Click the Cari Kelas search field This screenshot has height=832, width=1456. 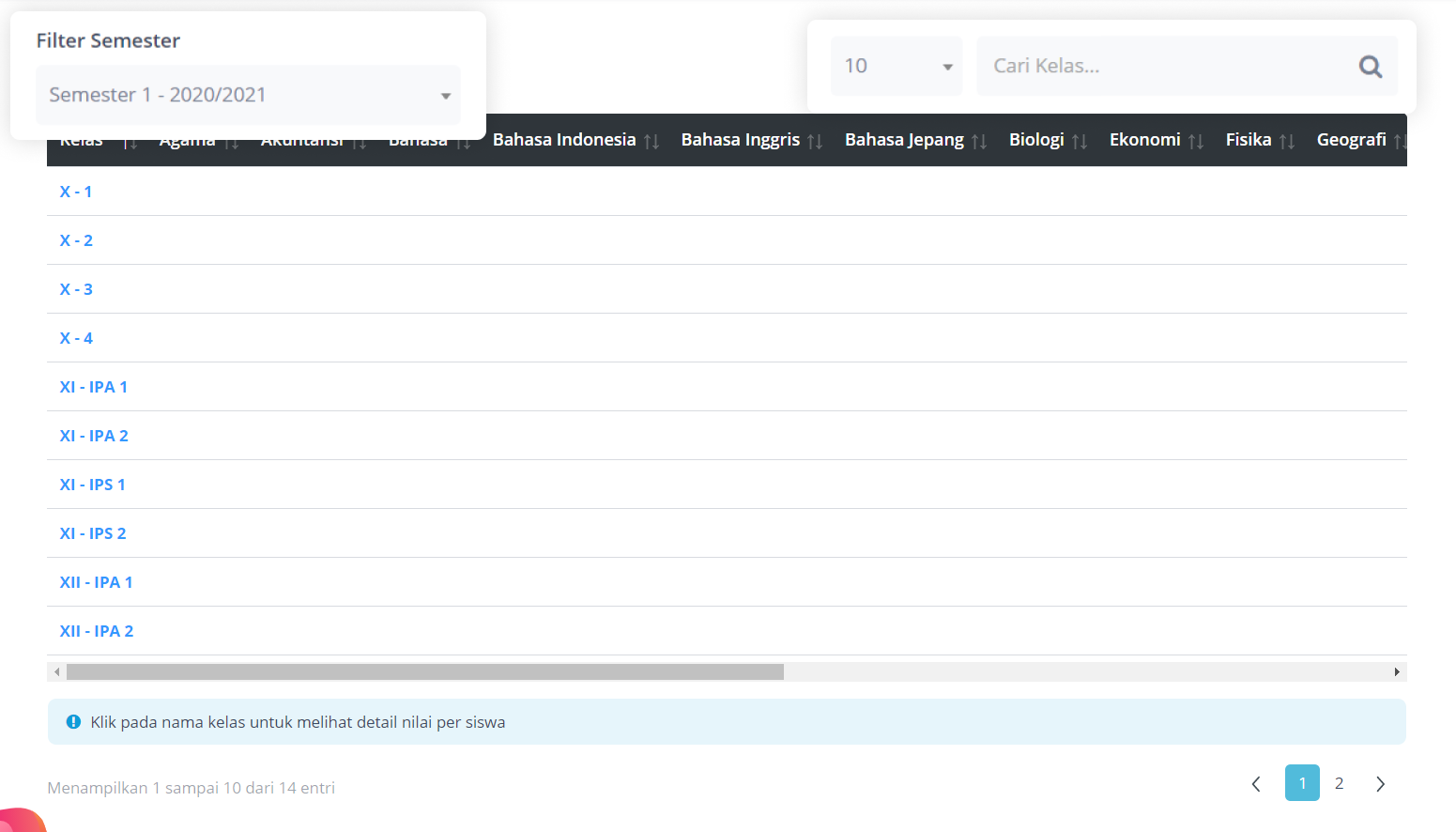1164,66
